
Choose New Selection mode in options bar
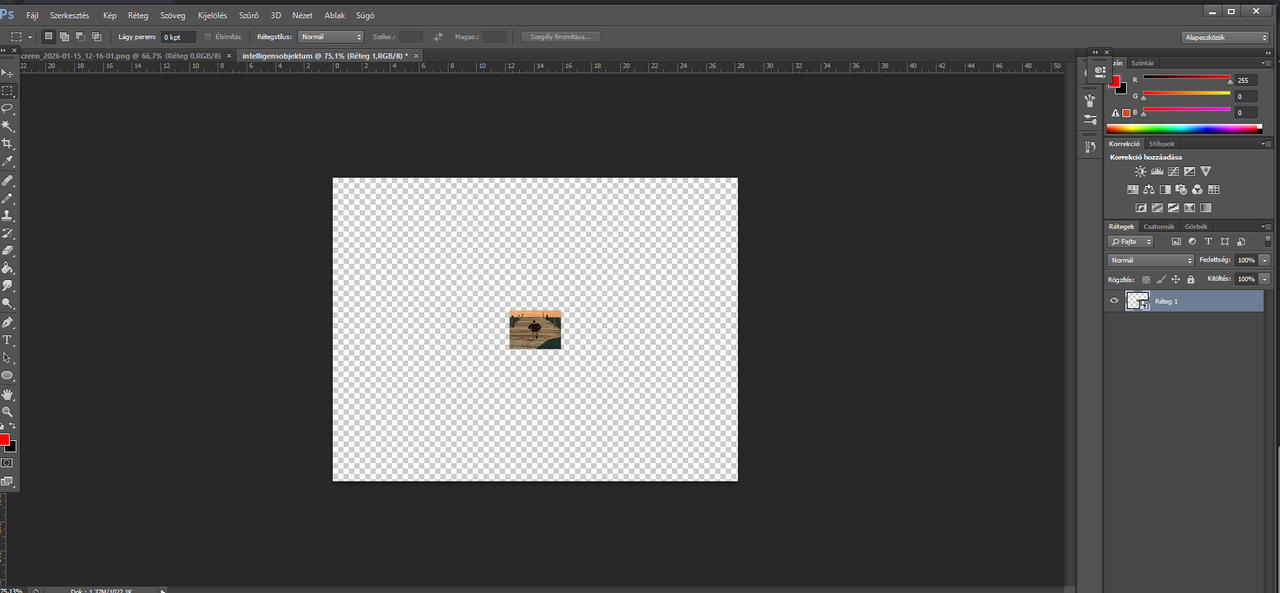[46, 36]
